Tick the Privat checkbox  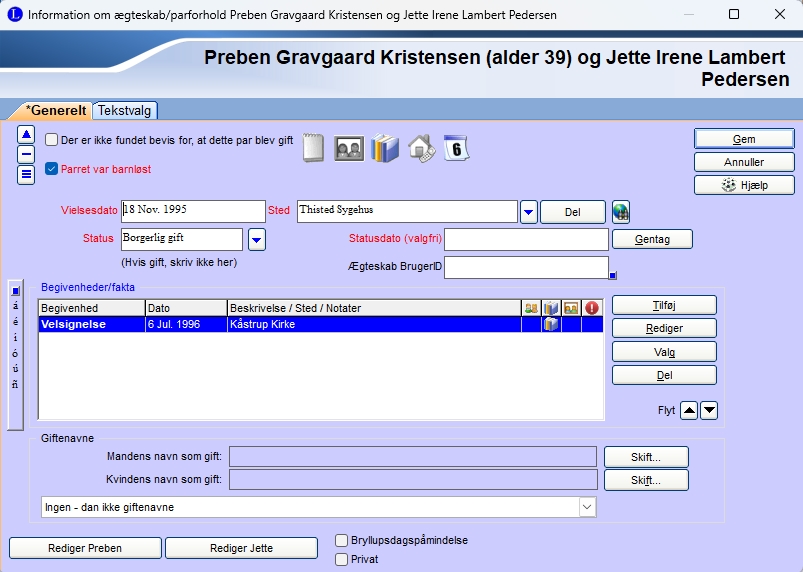click(342, 560)
